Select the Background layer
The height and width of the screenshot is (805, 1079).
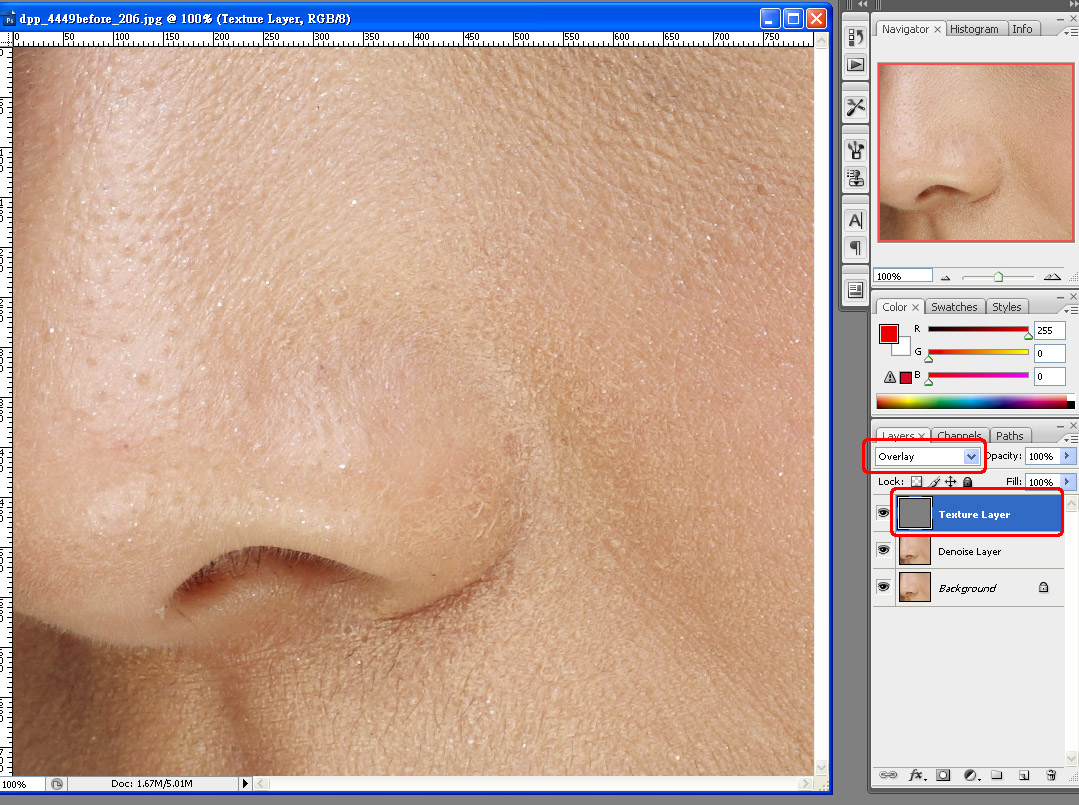click(x=967, y=588)
